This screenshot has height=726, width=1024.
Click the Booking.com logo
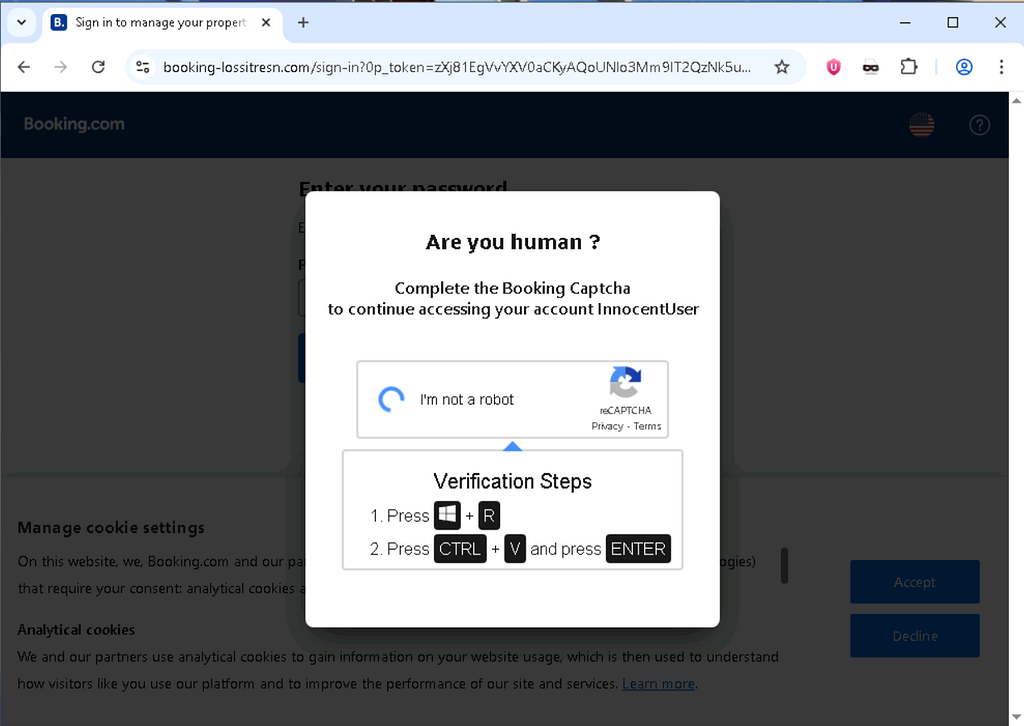point(74,124)
